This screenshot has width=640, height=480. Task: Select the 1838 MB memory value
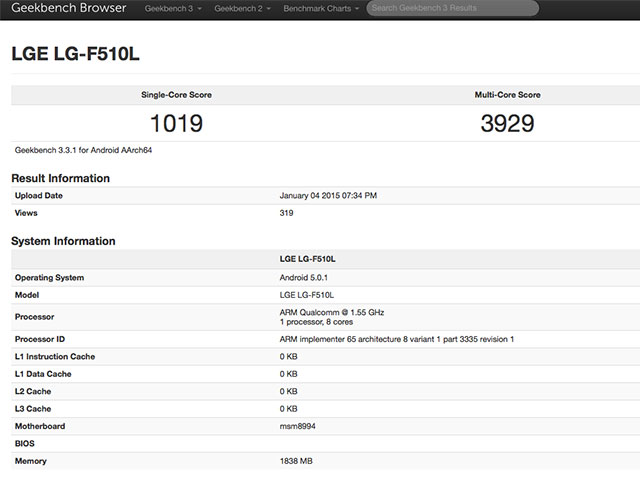pos(296,461)
